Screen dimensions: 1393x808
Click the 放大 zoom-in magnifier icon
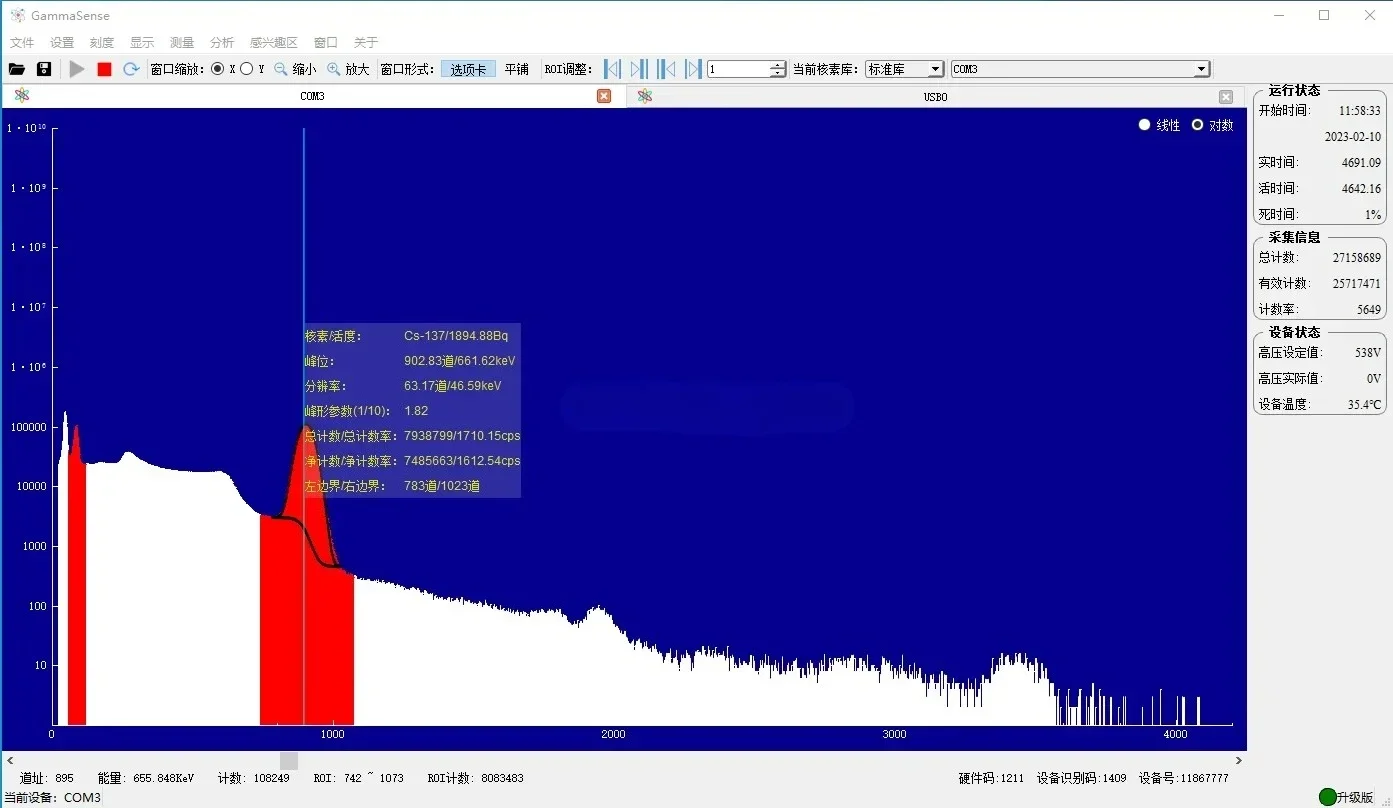pyautogui.click(x=334, y=69)
